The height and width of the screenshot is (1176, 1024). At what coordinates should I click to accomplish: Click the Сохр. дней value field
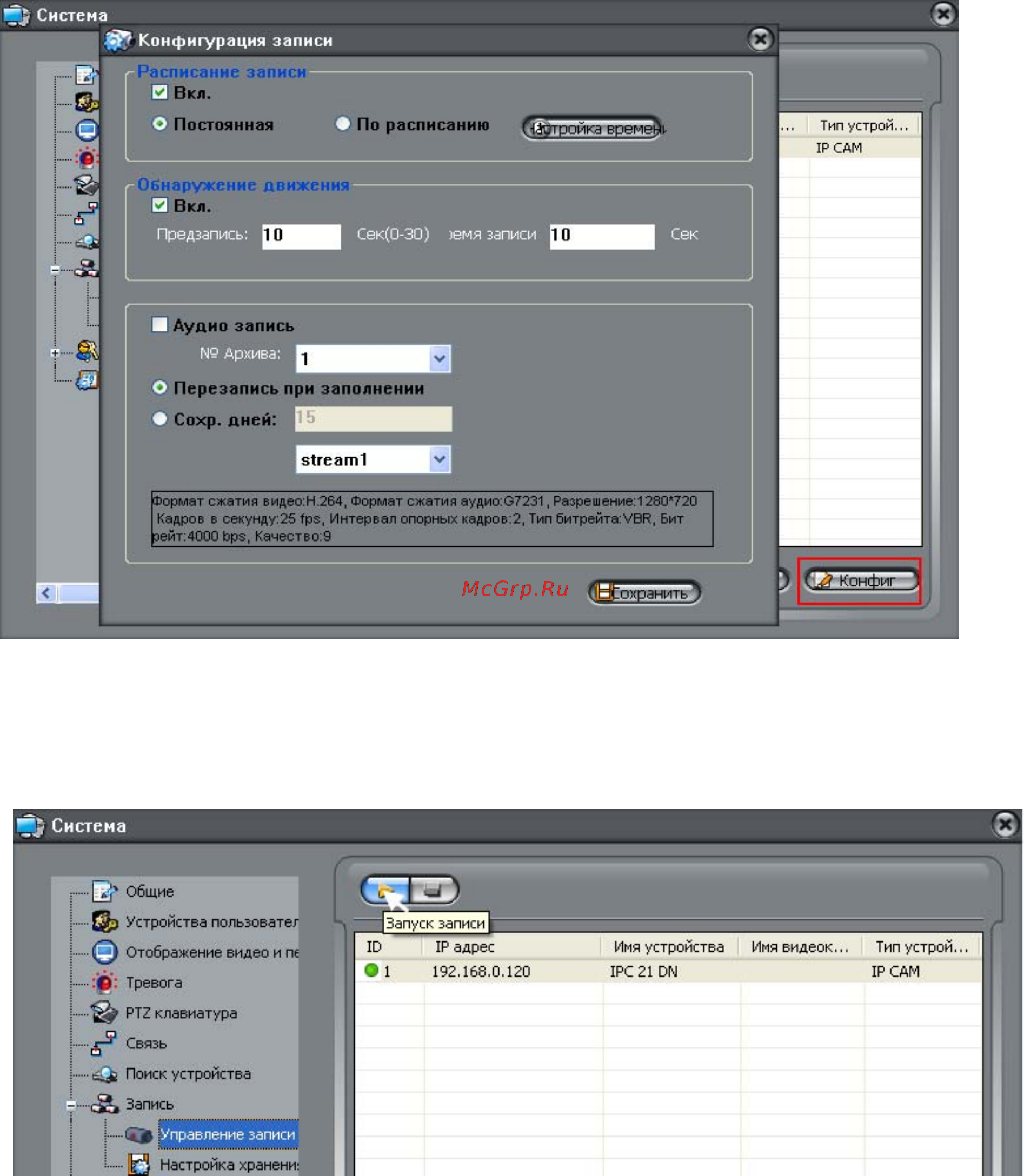tap(373, 419)
